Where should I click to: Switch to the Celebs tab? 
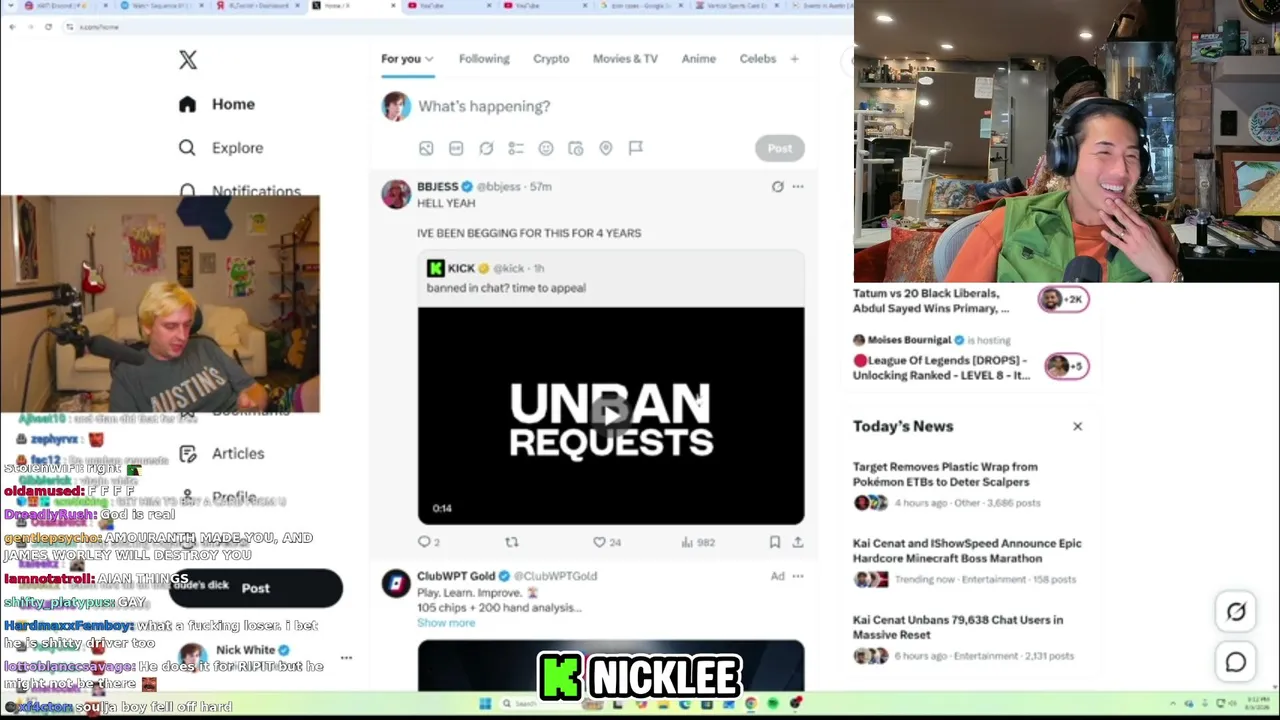tap(758, 59)
